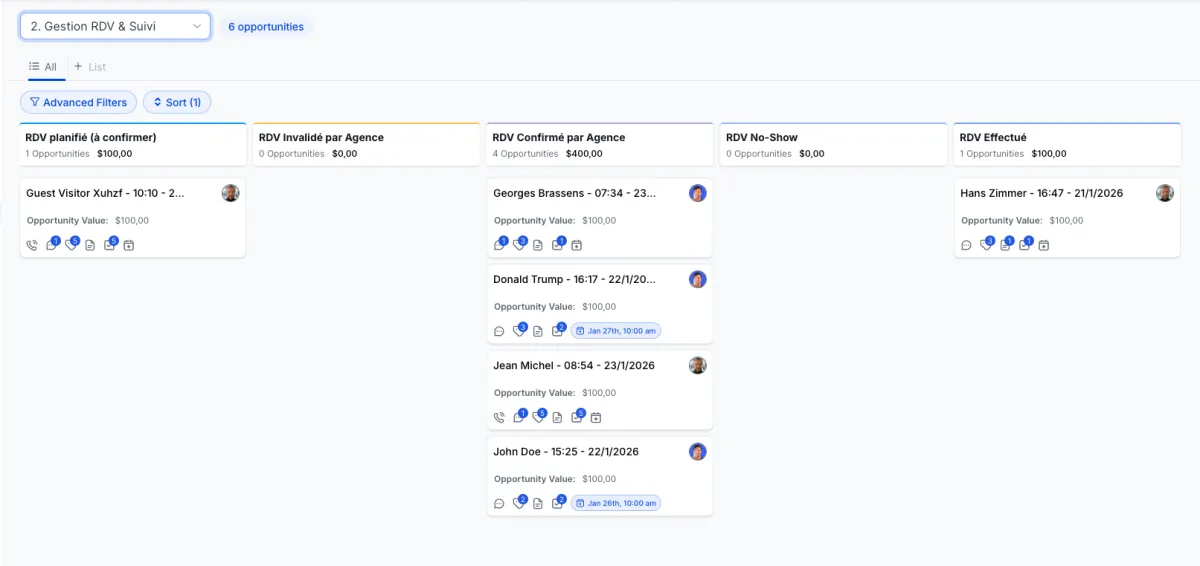Open Donald Trump conversation icon
This screenshot has height=566, width=1200.
click(x=499, y=331)
